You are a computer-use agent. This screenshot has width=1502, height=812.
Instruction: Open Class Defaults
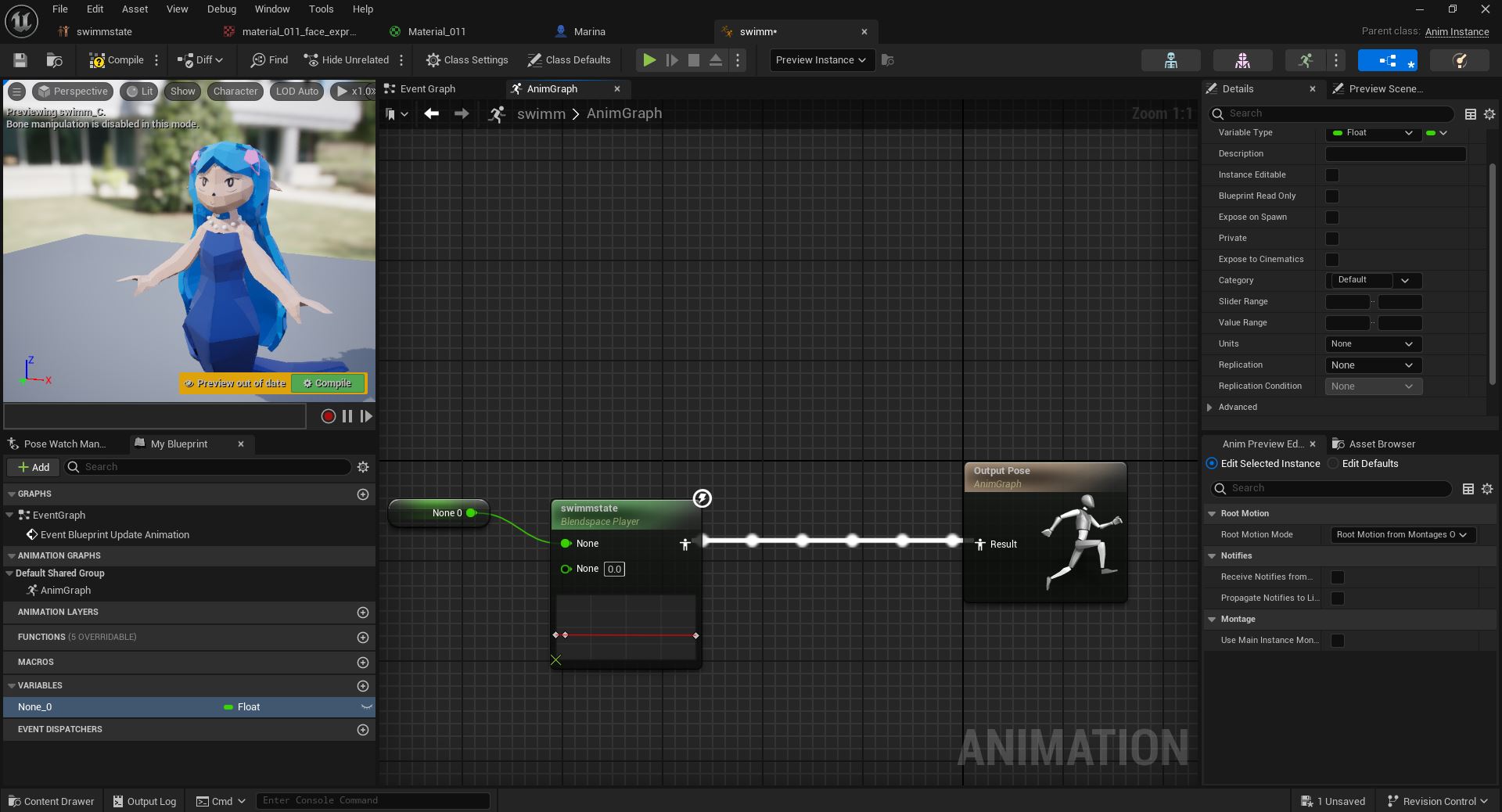[569, 60]
